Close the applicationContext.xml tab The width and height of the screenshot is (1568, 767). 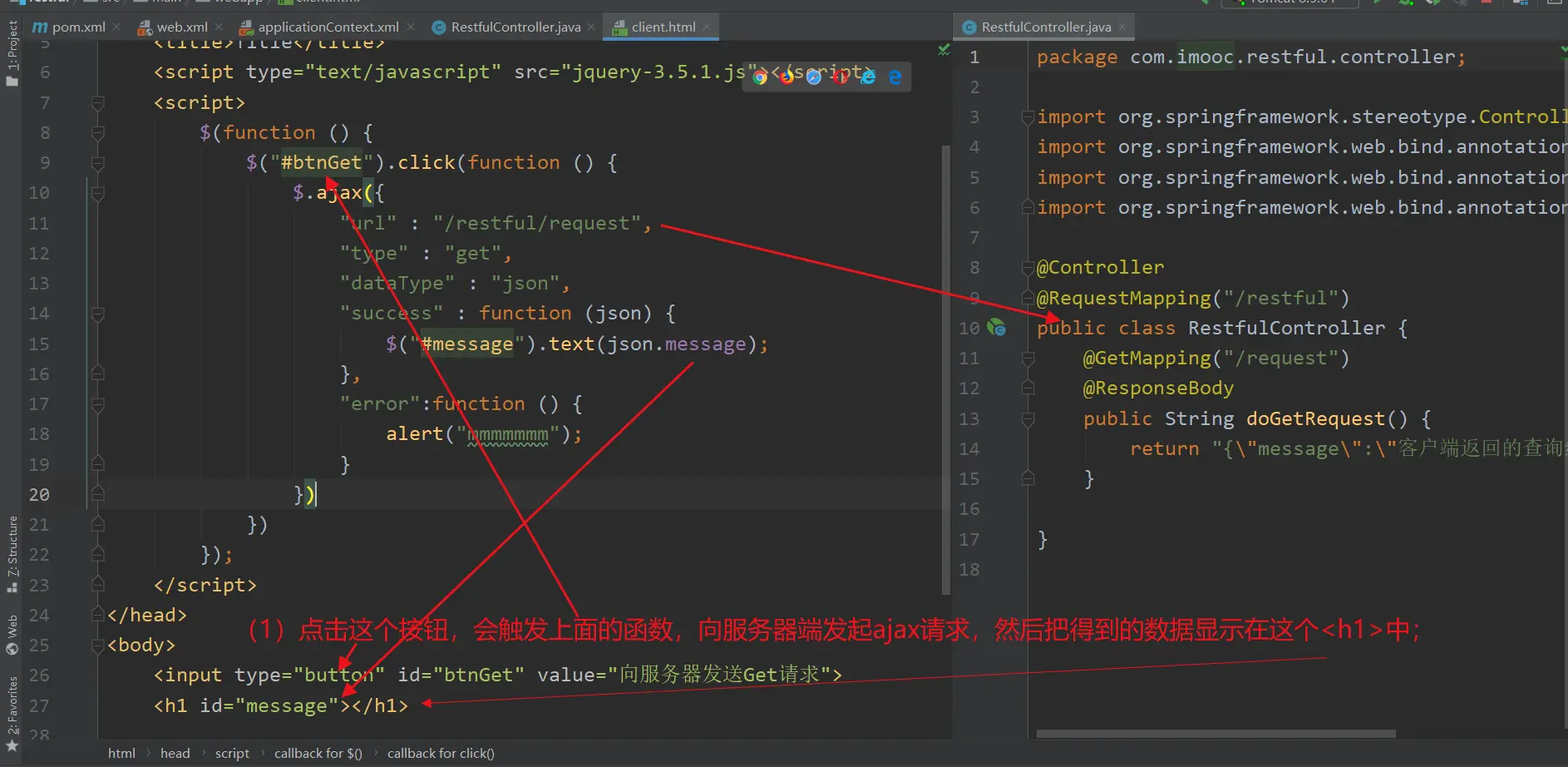pyautogui.click(x=411, y=27)
